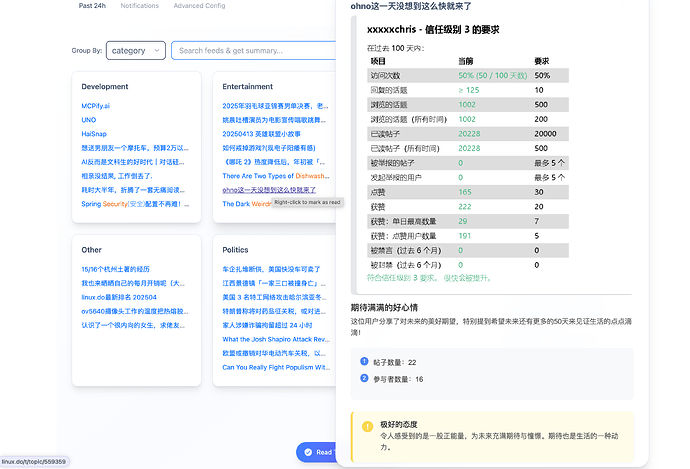Click the Development category heading

click(x=105, y=87)
